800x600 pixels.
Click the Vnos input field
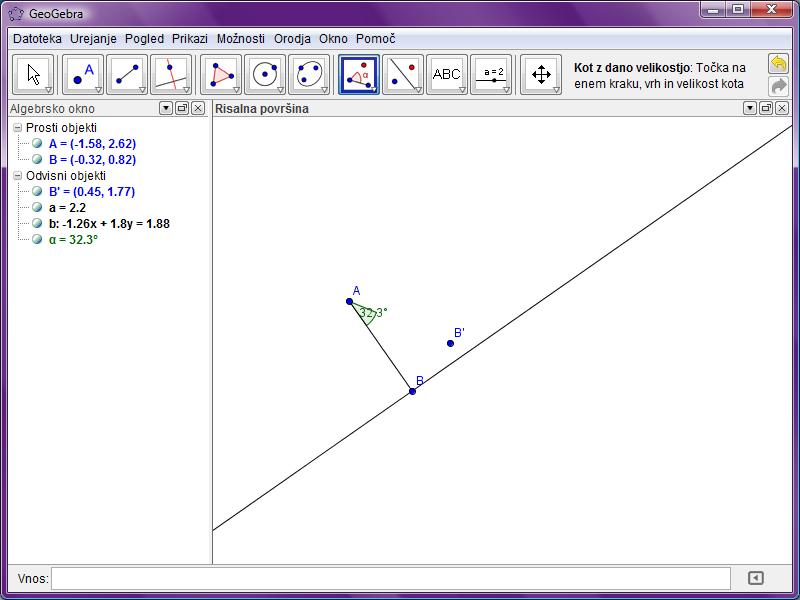click(x=391, y=578)
